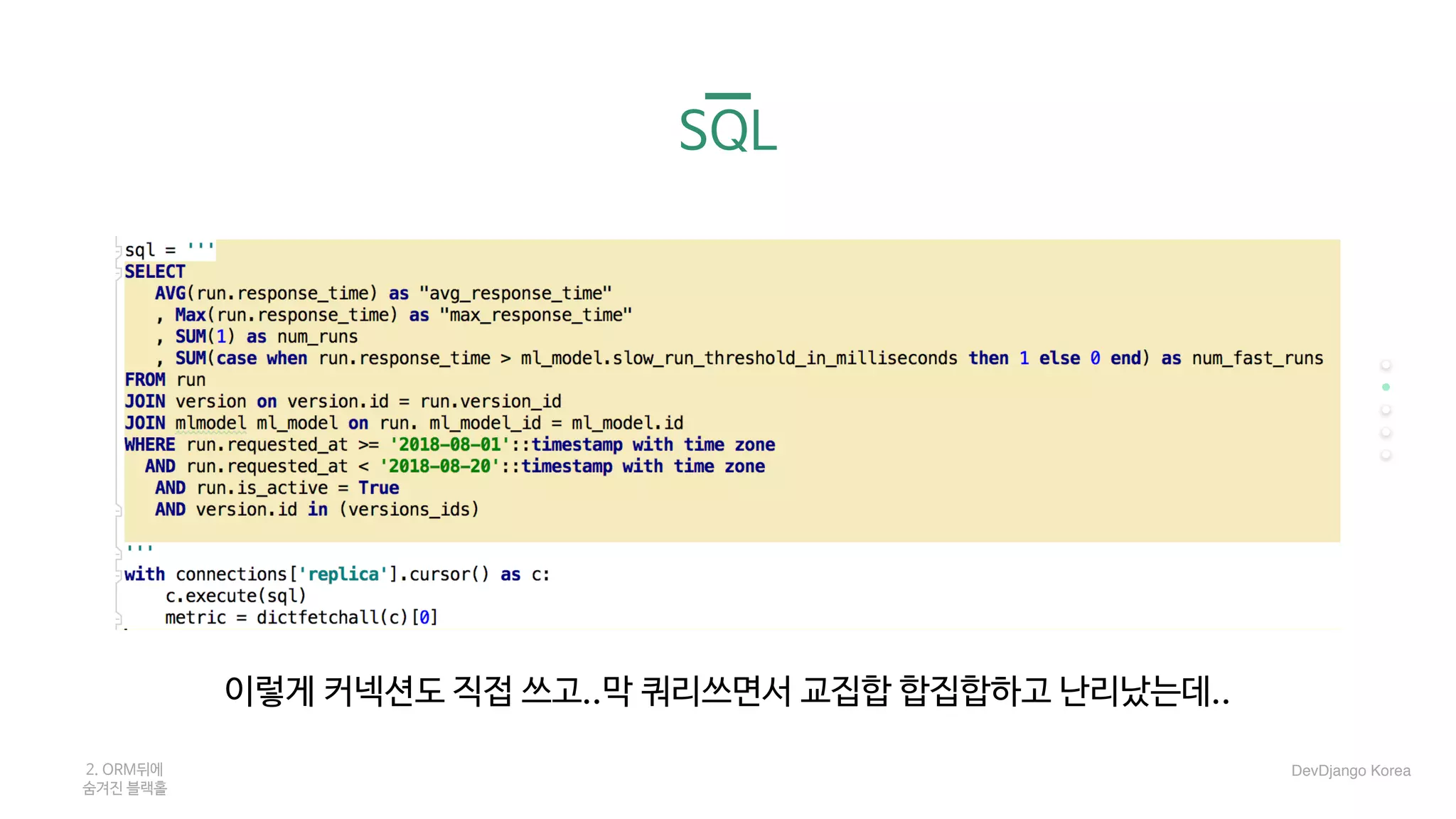Click the 'max_response_time' alias text

tap(535, 315)
